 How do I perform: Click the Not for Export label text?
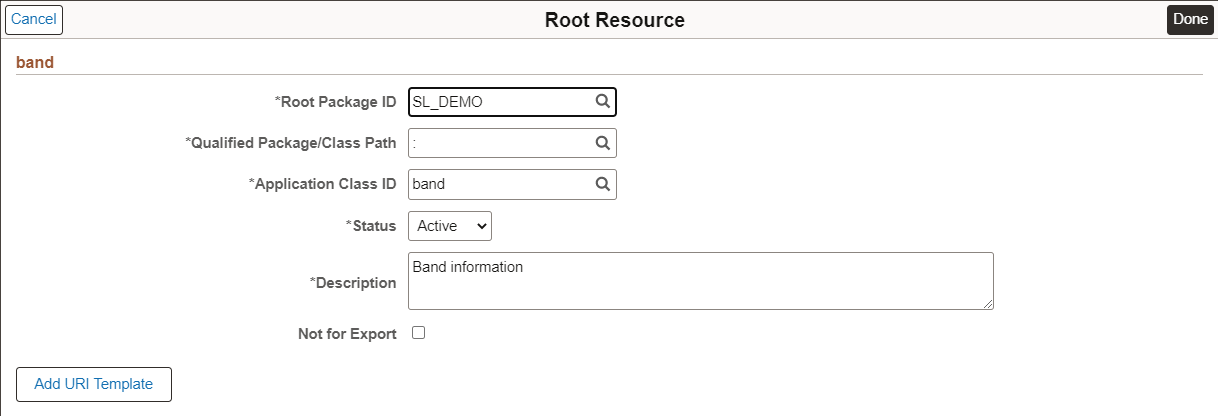tap(347, 334)
